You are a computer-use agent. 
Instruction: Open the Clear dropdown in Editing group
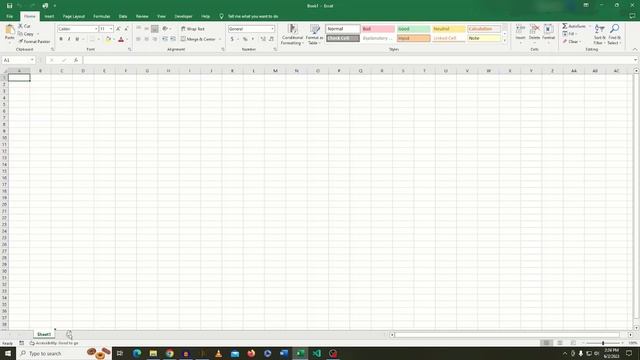pyautogui.click(x=572, y=42)
